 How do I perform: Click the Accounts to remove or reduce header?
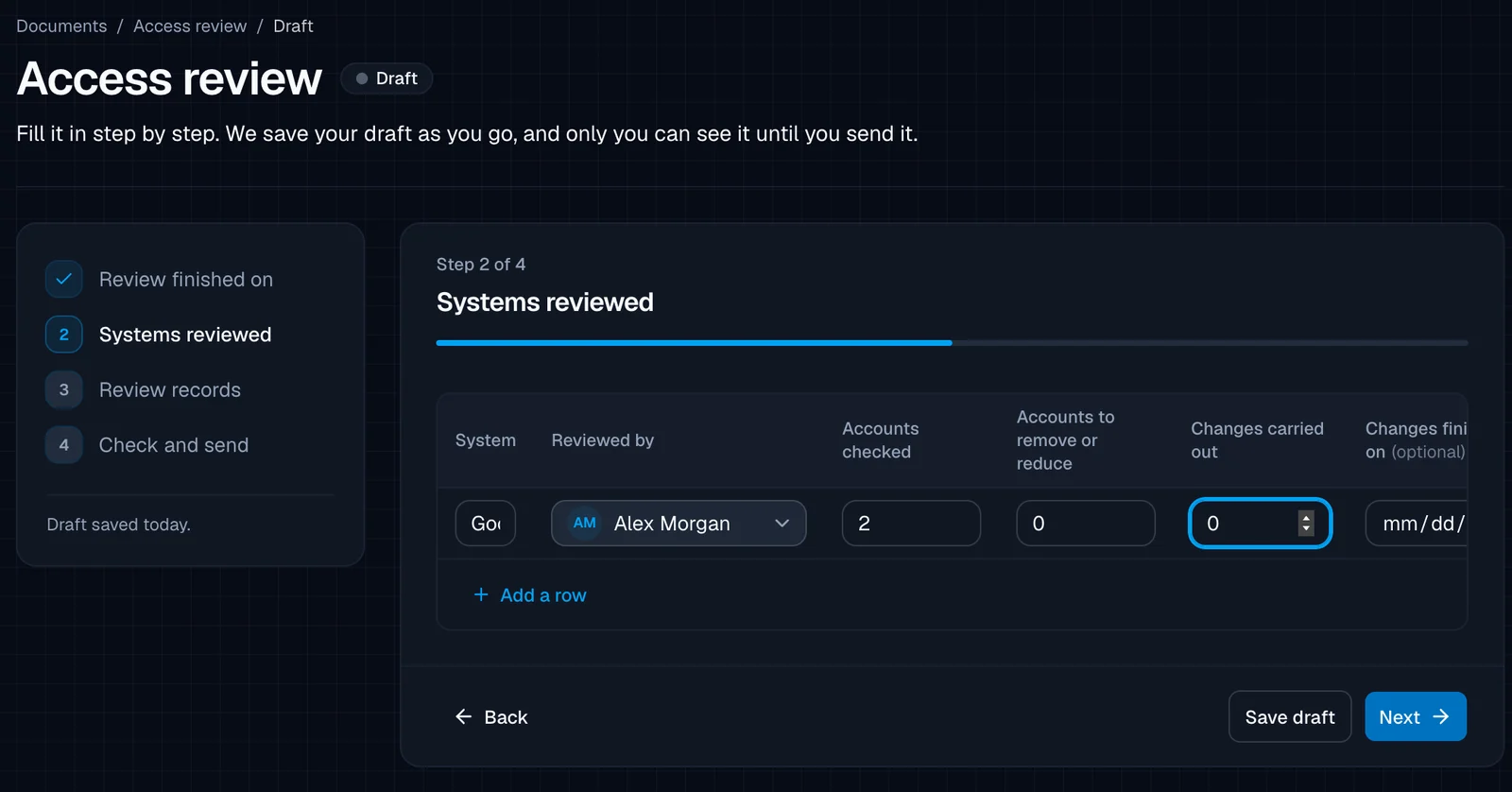pyautogui.click(x=1066, y=440)
